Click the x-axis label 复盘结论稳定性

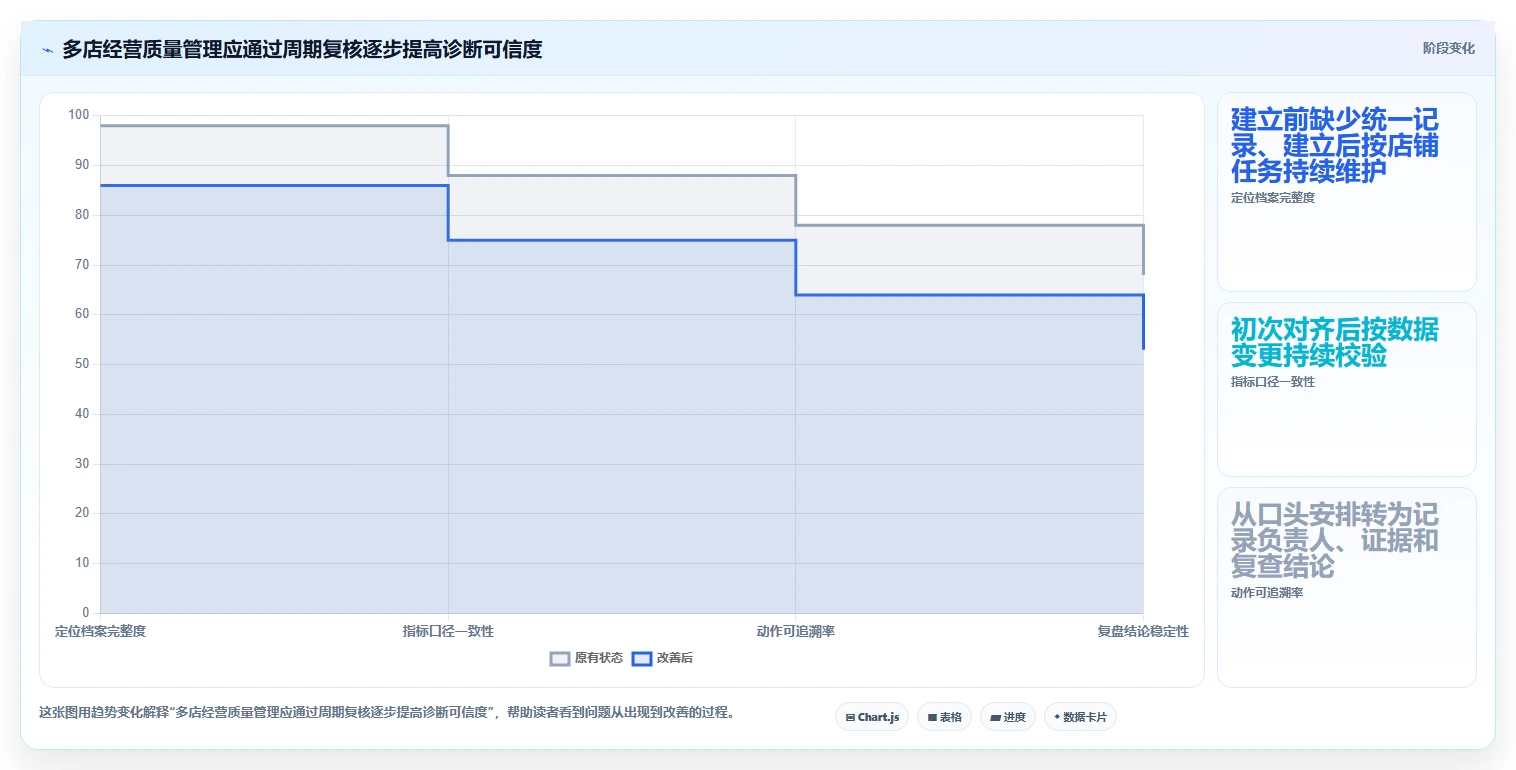pyautogui.click(x=1143, y=631)
